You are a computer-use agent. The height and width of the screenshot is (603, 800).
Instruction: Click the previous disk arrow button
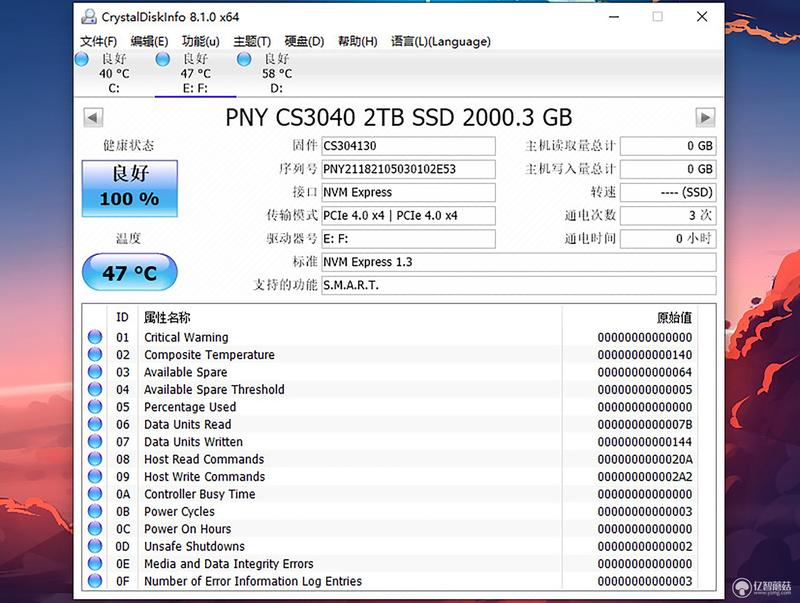(93, 117)
